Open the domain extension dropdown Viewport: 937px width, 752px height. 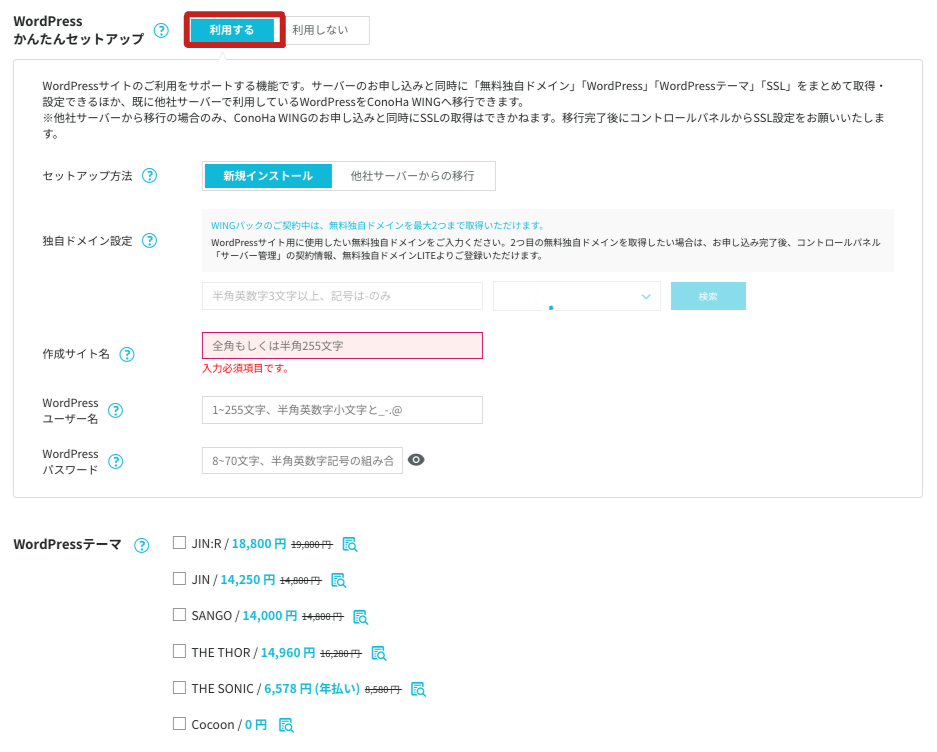pyautogui.click(x=577, y=296)
